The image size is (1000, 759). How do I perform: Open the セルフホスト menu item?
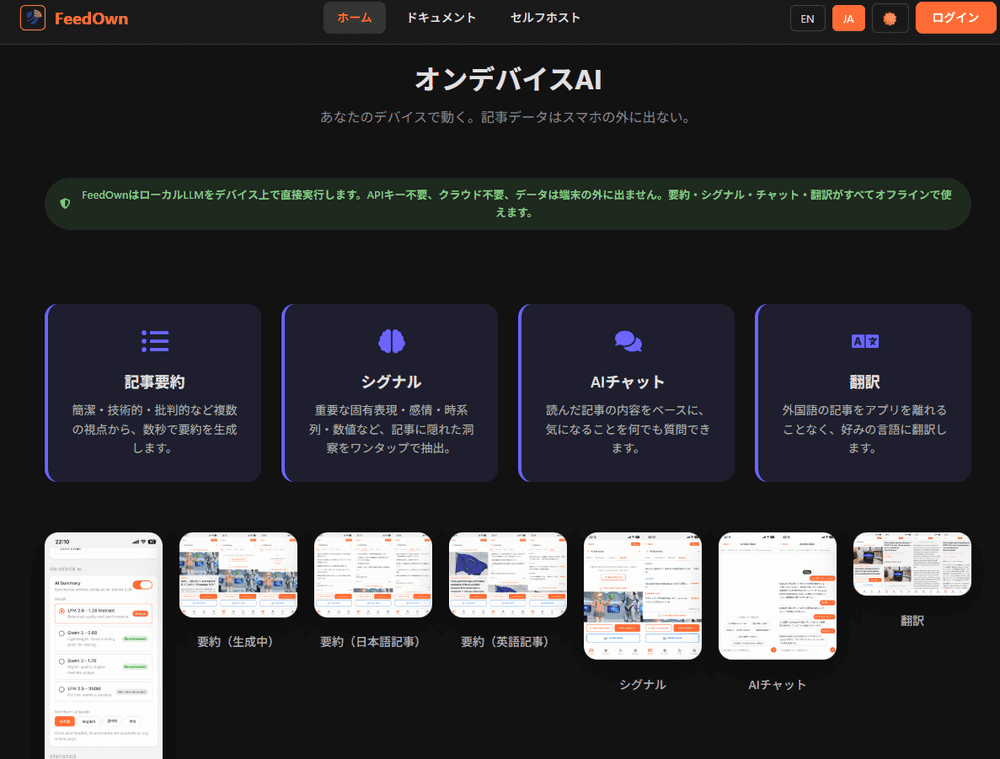pyautogui.click(x=545, y=18)
